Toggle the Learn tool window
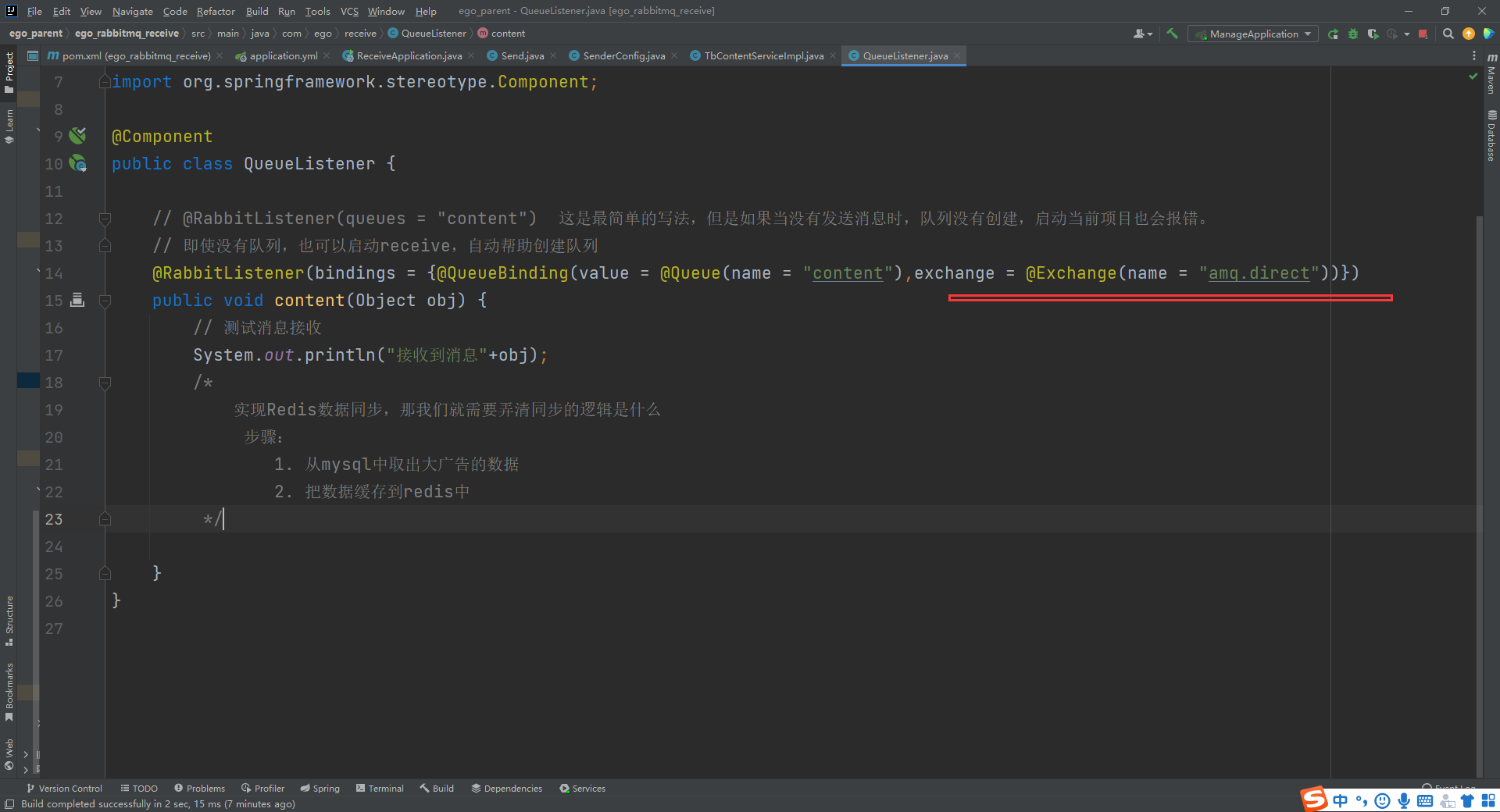 pyautogui.click(x=9, y=126)
